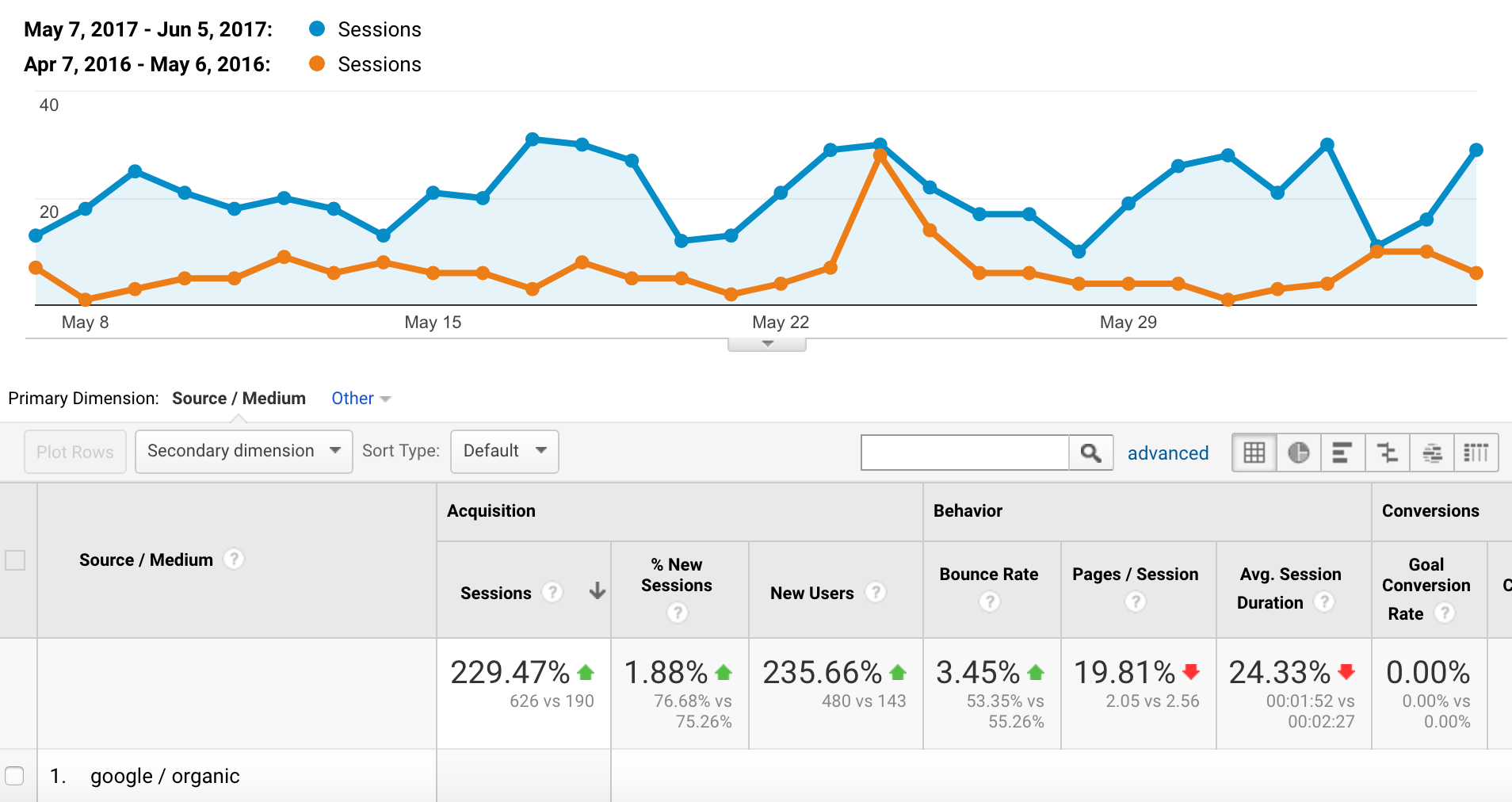Click the Plot Rows button
Image resolution: width=1512 pixels, height=802 pixels.
(74, 451)
